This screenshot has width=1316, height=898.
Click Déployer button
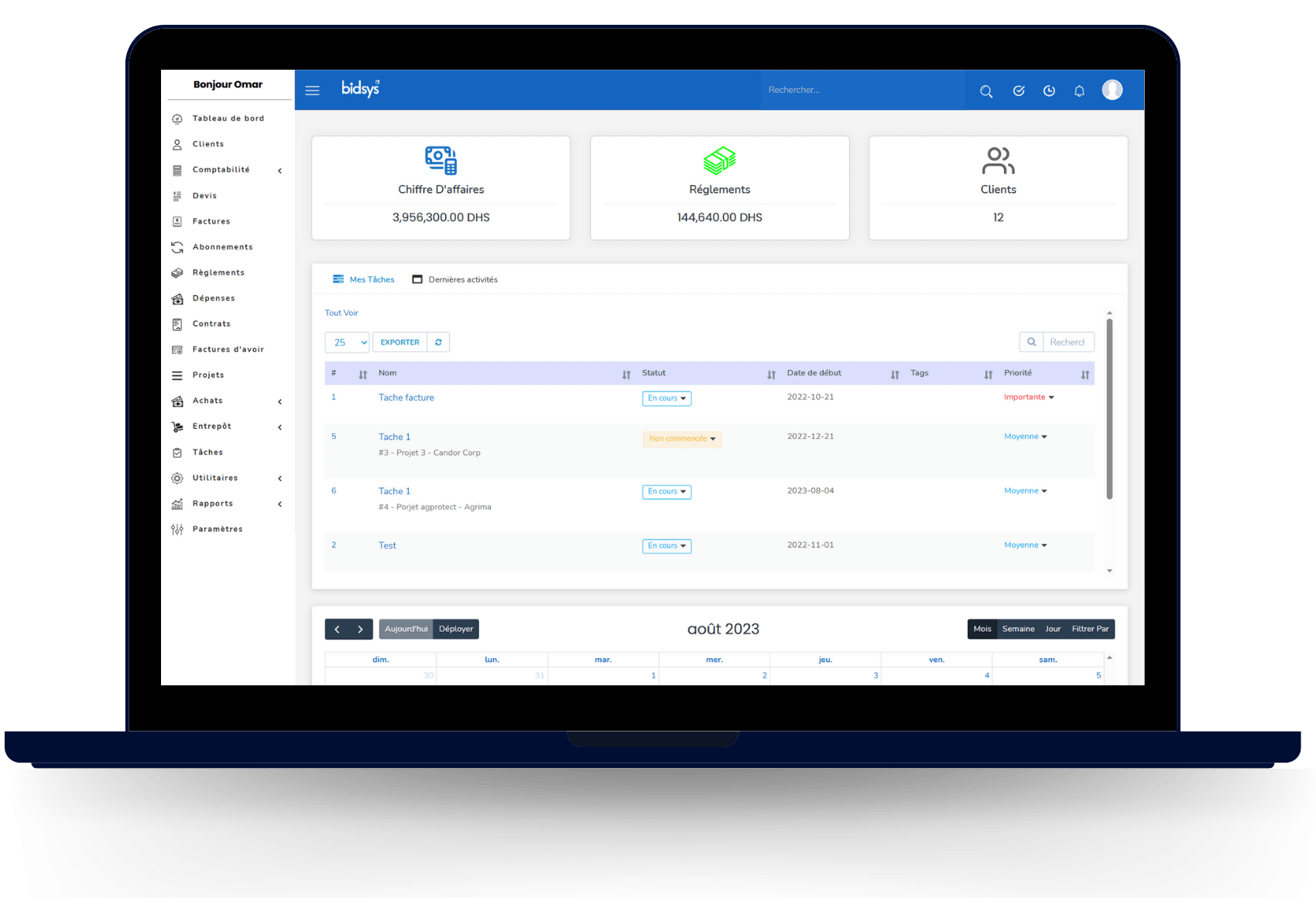[456, 629]
